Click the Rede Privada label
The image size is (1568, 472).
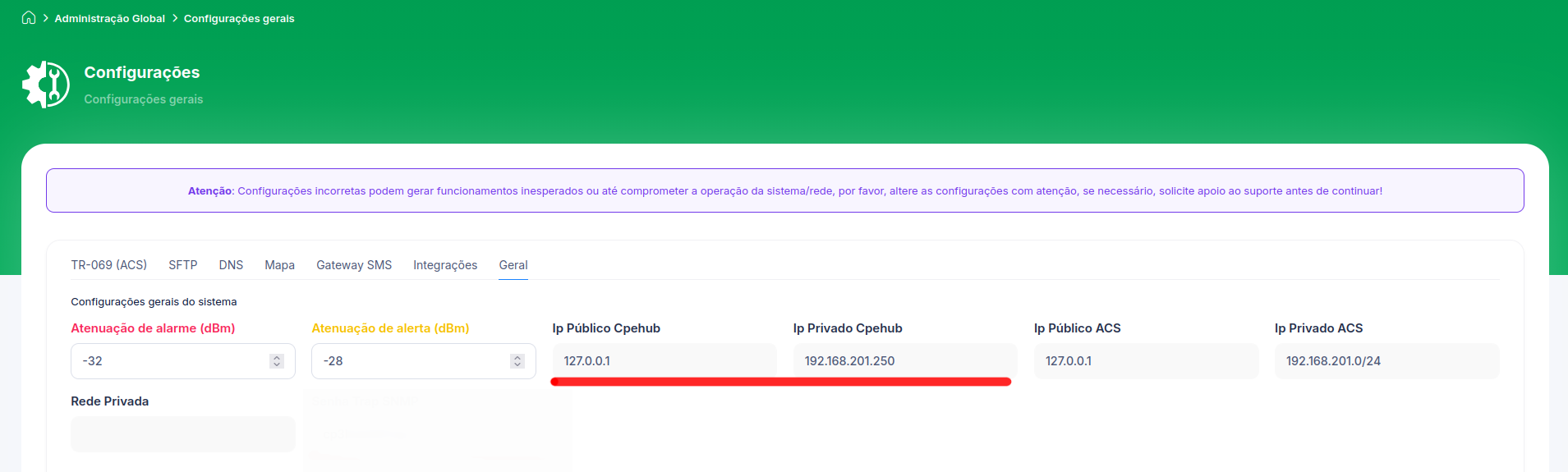[x=110, y=401]
